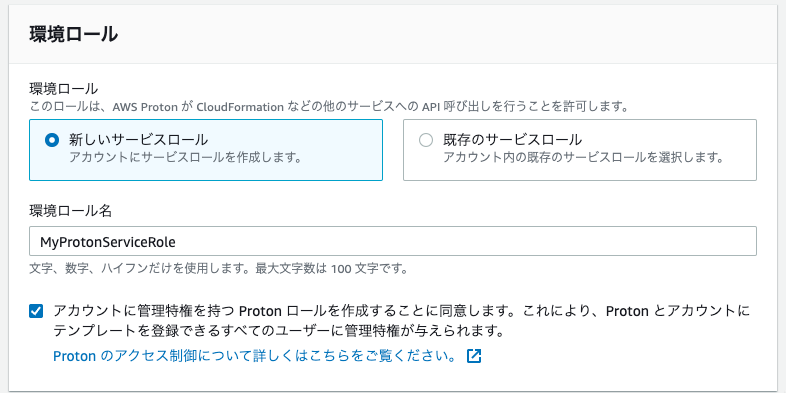Click the アカウントにサービスロールを作成します description
The image size is (786, 393).
coord(185,157)
